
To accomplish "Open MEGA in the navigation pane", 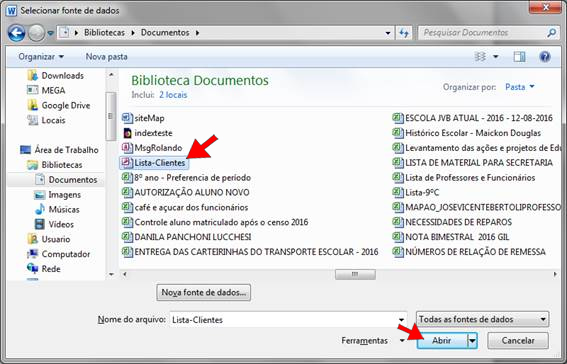I will [46, 90].
